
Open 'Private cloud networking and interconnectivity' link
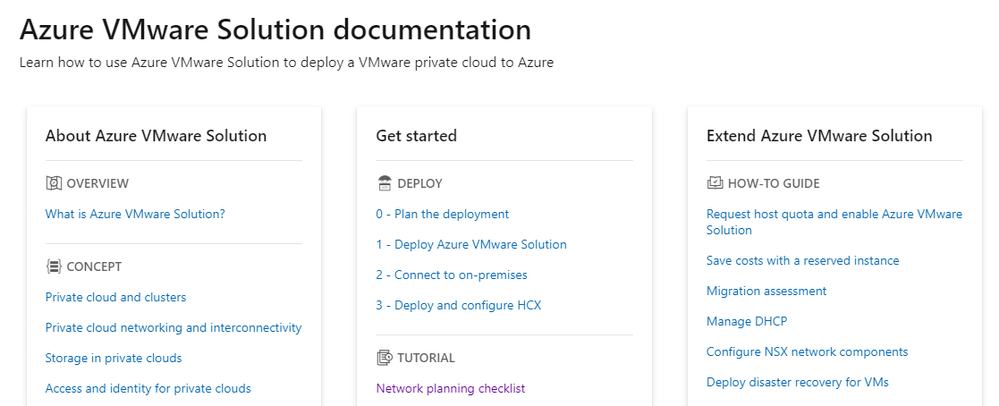pos(173,328)
